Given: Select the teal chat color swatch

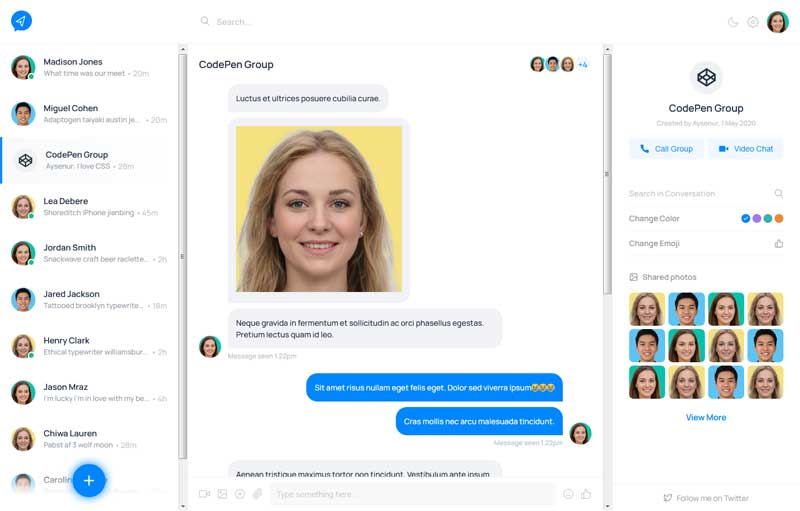Looking at the screenshot, I should click(768, 218).
